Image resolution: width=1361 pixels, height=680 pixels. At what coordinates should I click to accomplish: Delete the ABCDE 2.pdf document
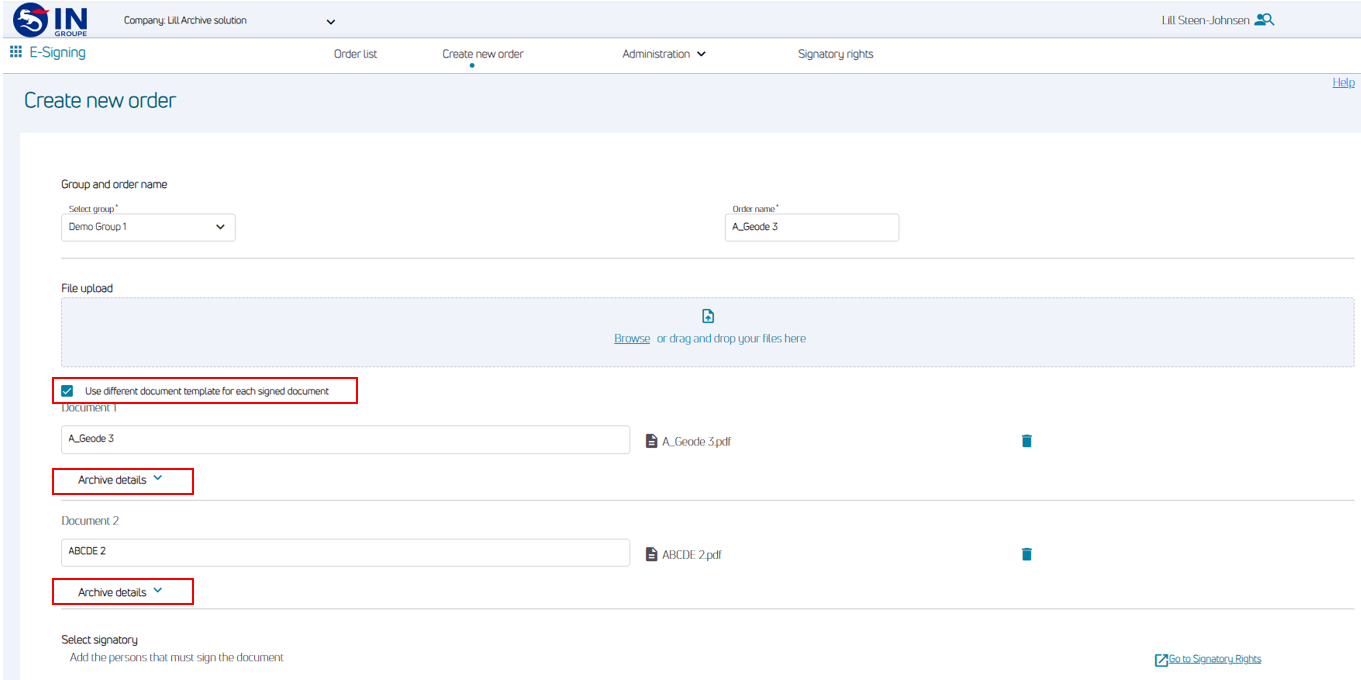click(x=1026, y=554)
